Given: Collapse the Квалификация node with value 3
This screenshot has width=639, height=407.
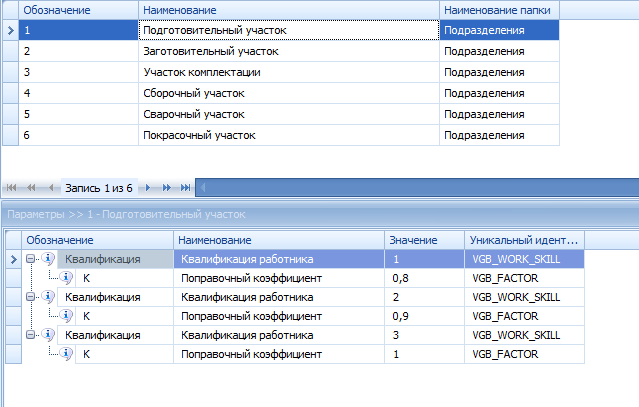Looking at the screenshot, I should 32,335.
